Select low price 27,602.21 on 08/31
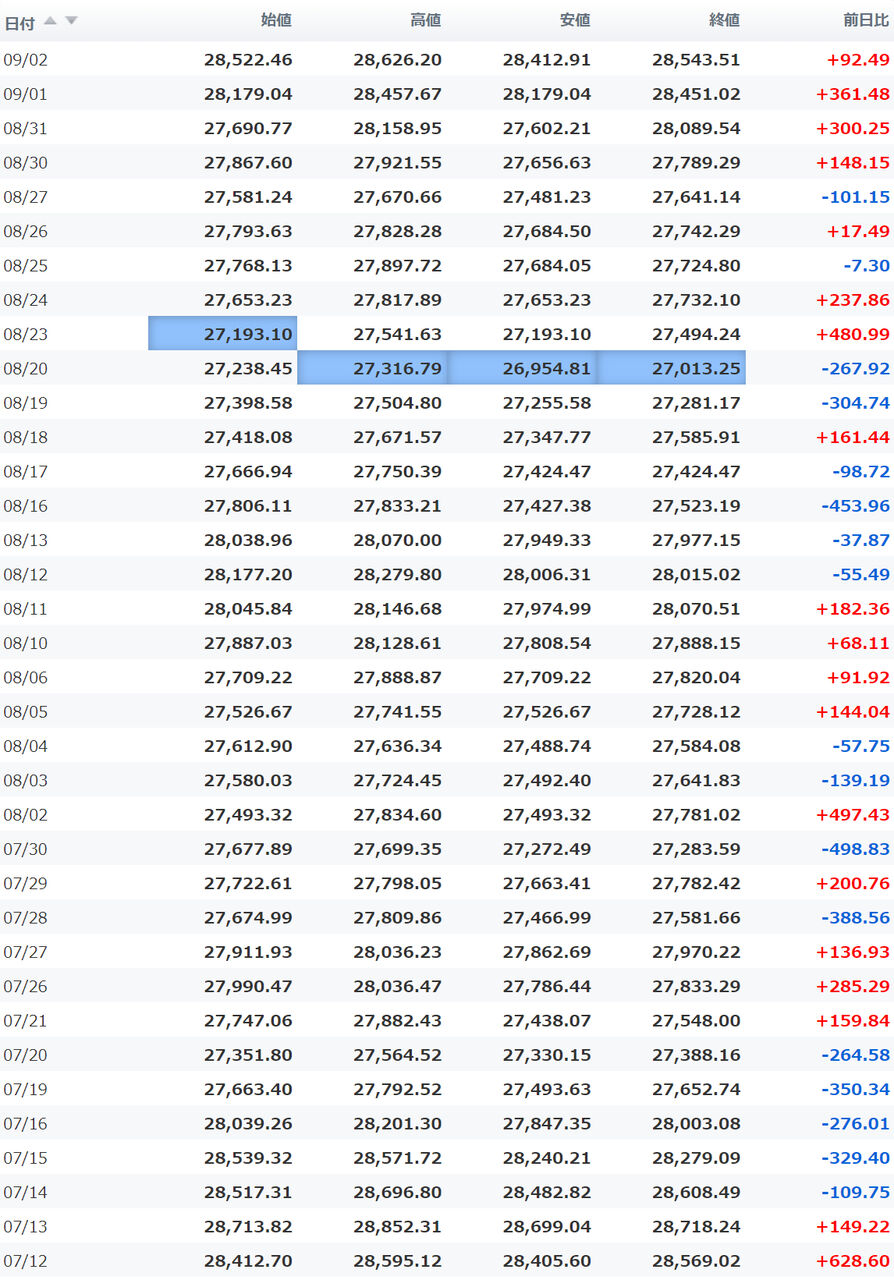The width and height of the screenshot is (894, 1280). 547,128
